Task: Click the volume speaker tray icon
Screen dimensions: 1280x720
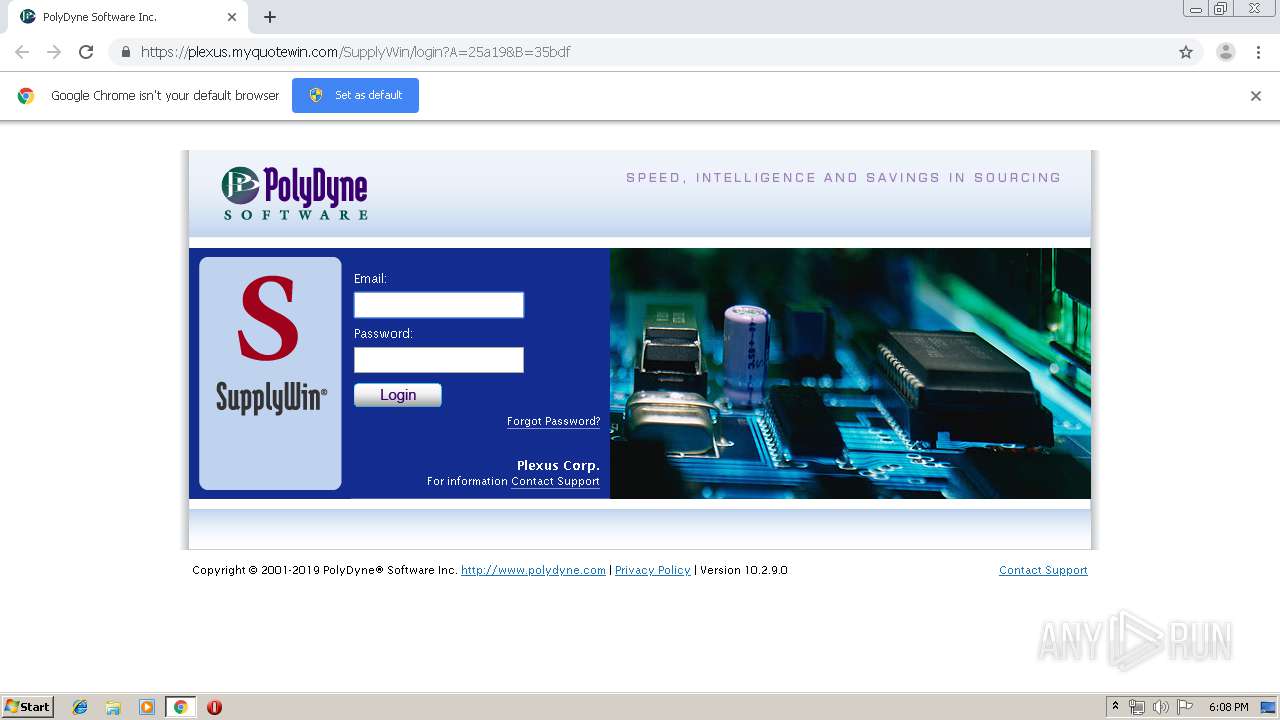Action: tap(1161, 707)
